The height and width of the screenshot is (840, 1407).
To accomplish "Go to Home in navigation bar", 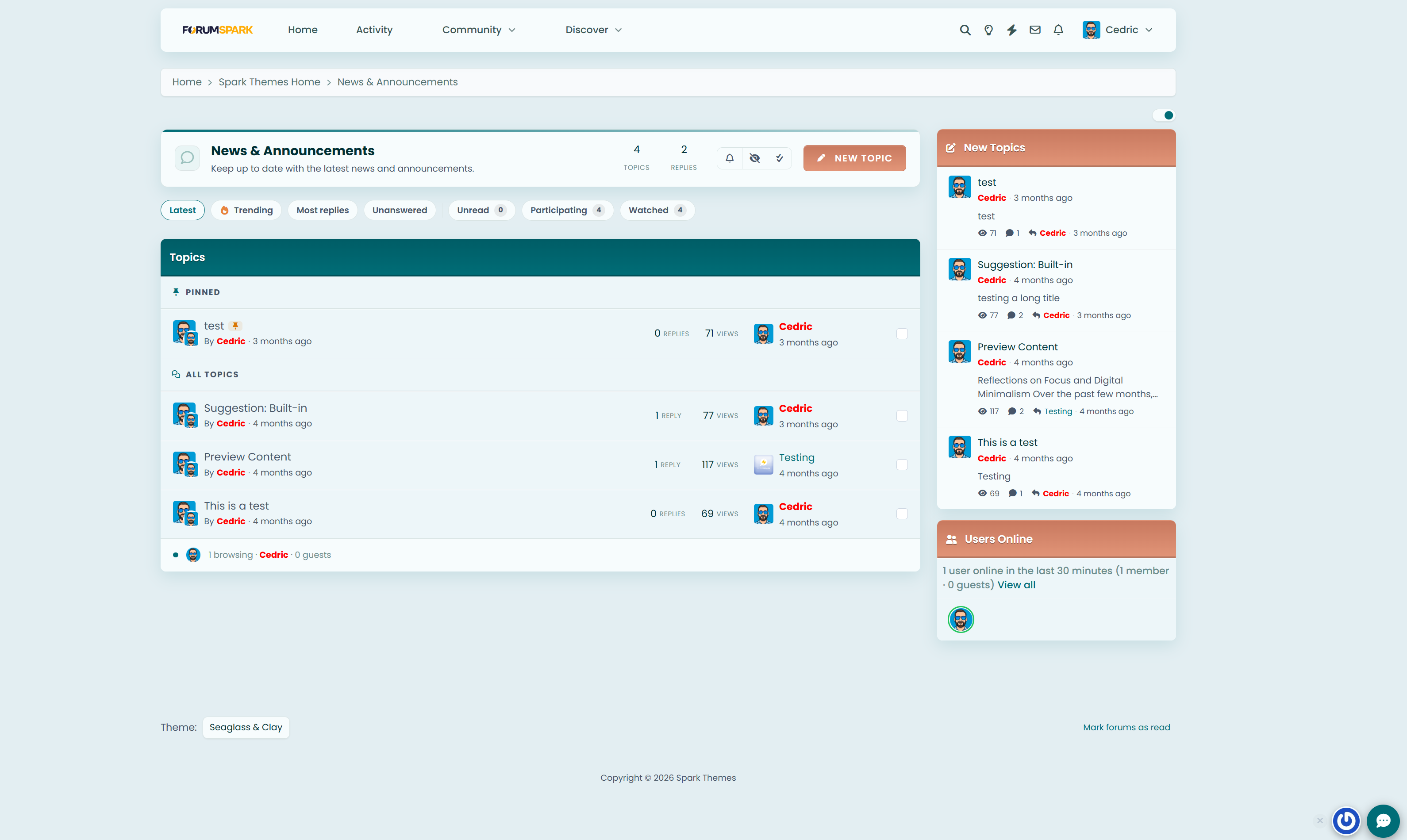I will (302, 30).
